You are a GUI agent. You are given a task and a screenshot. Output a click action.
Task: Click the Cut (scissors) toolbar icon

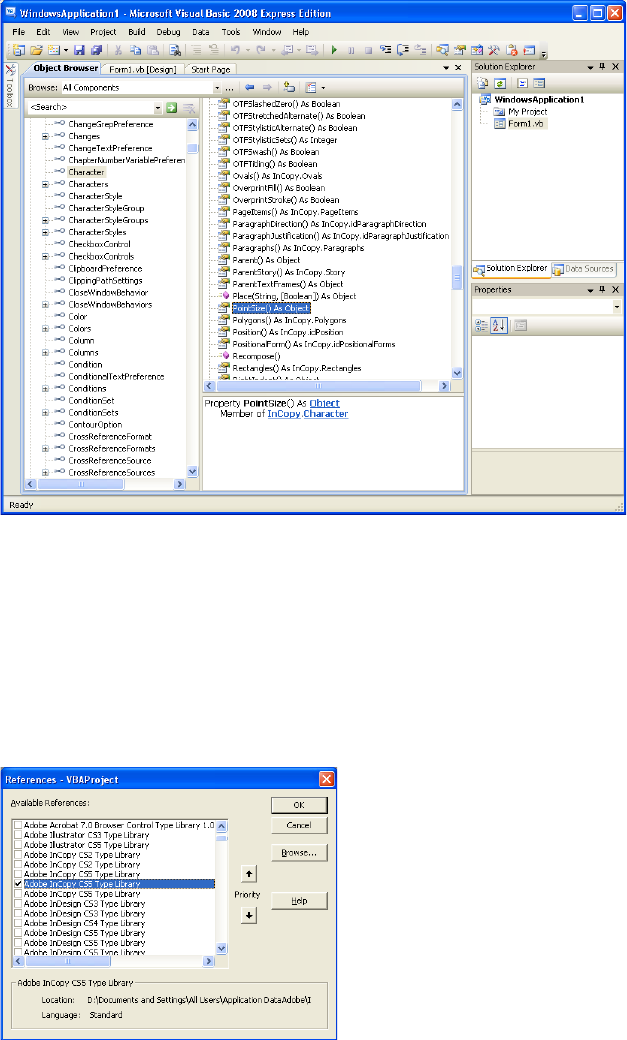[118, 50]
